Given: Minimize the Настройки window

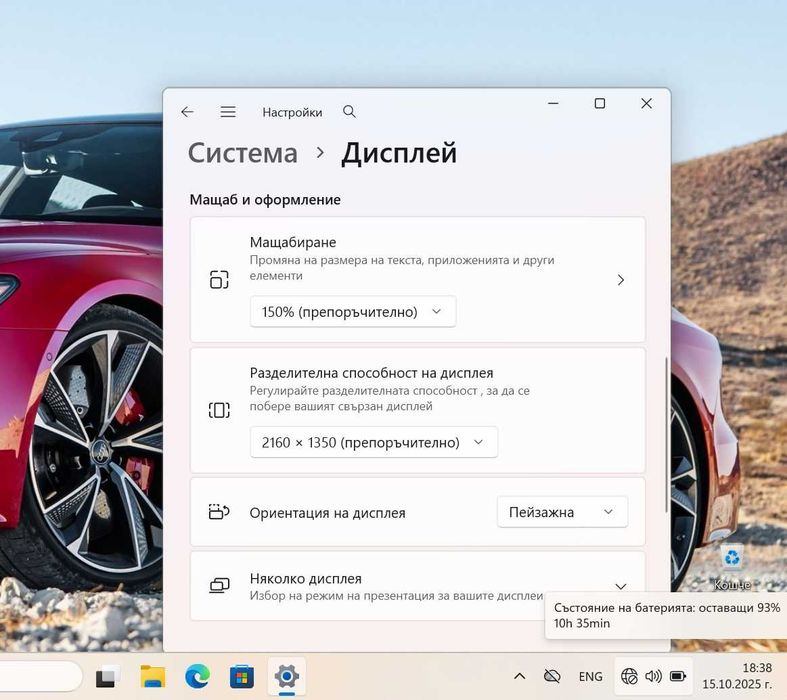Looking at the screenshot, I should pyautogui.click(x=553, y=103).
